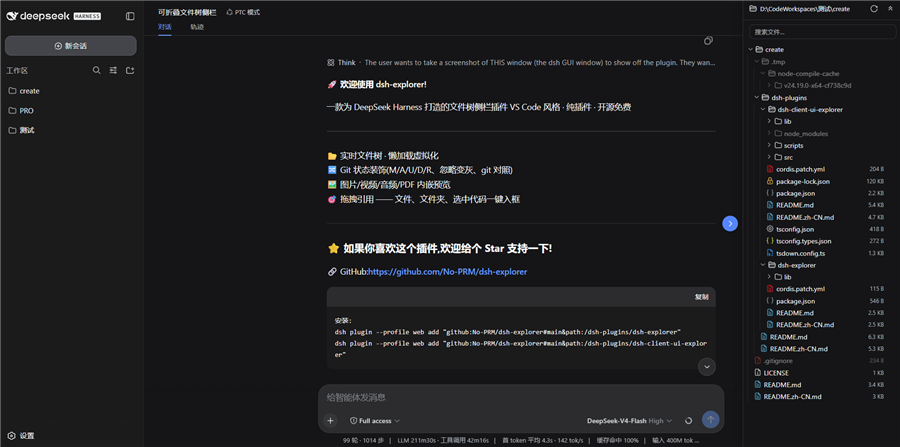
Task: Collapse the node-compile-cache folder
Action: 763,73
